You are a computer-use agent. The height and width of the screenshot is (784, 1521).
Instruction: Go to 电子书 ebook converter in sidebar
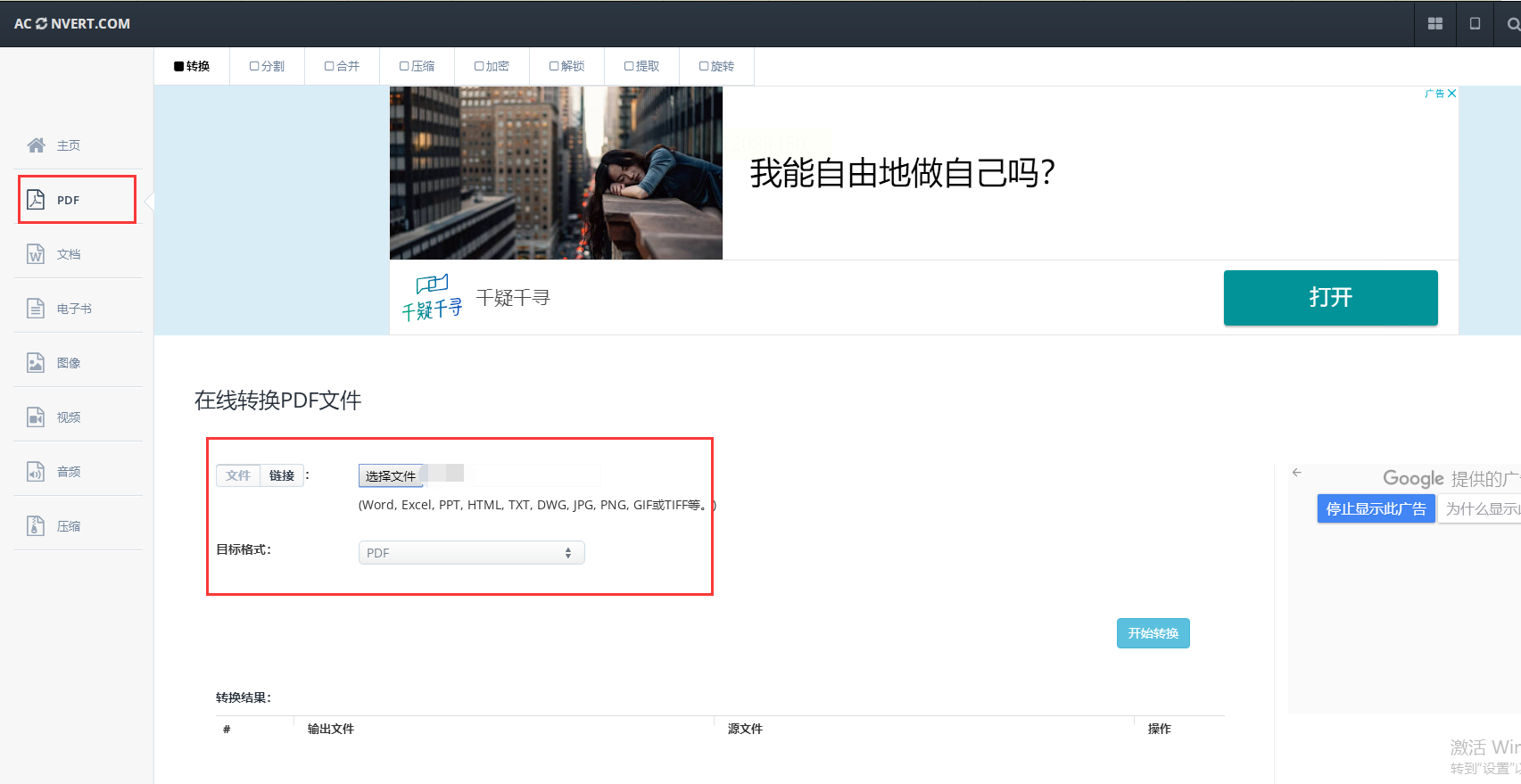pyautogui.click(x=77, y=309)
